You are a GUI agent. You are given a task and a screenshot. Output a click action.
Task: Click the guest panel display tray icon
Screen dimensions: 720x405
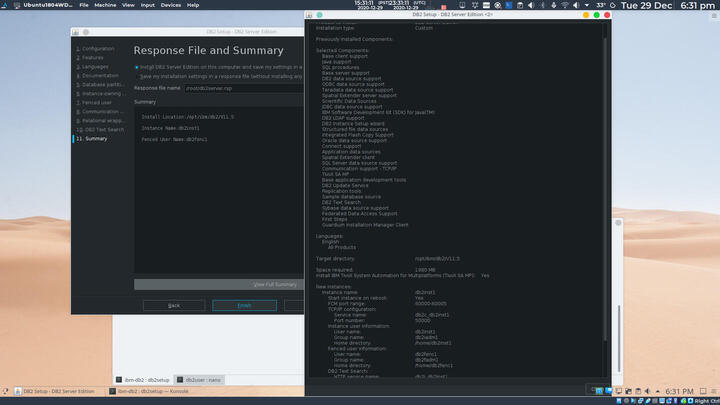(619, 391)
